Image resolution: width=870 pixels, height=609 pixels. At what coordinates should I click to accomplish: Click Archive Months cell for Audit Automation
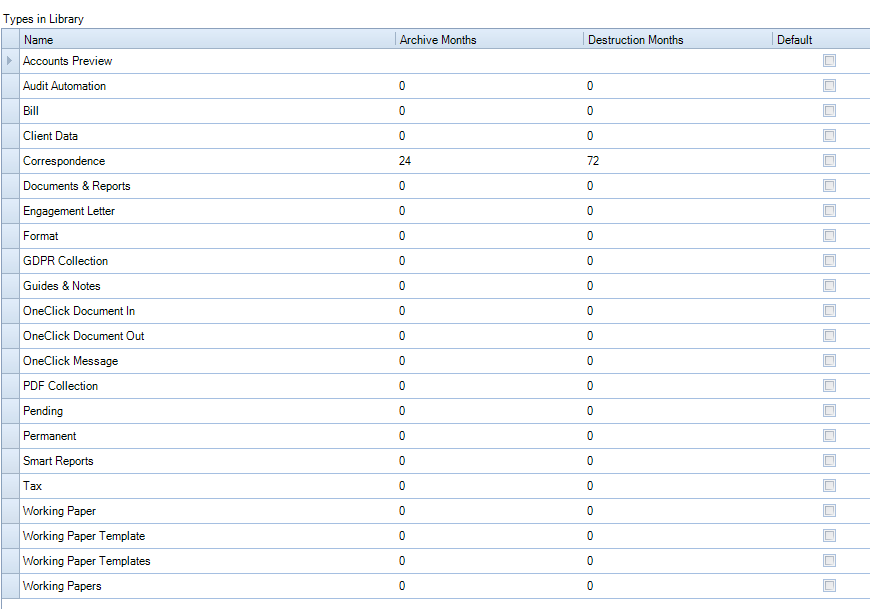(489, 85)
